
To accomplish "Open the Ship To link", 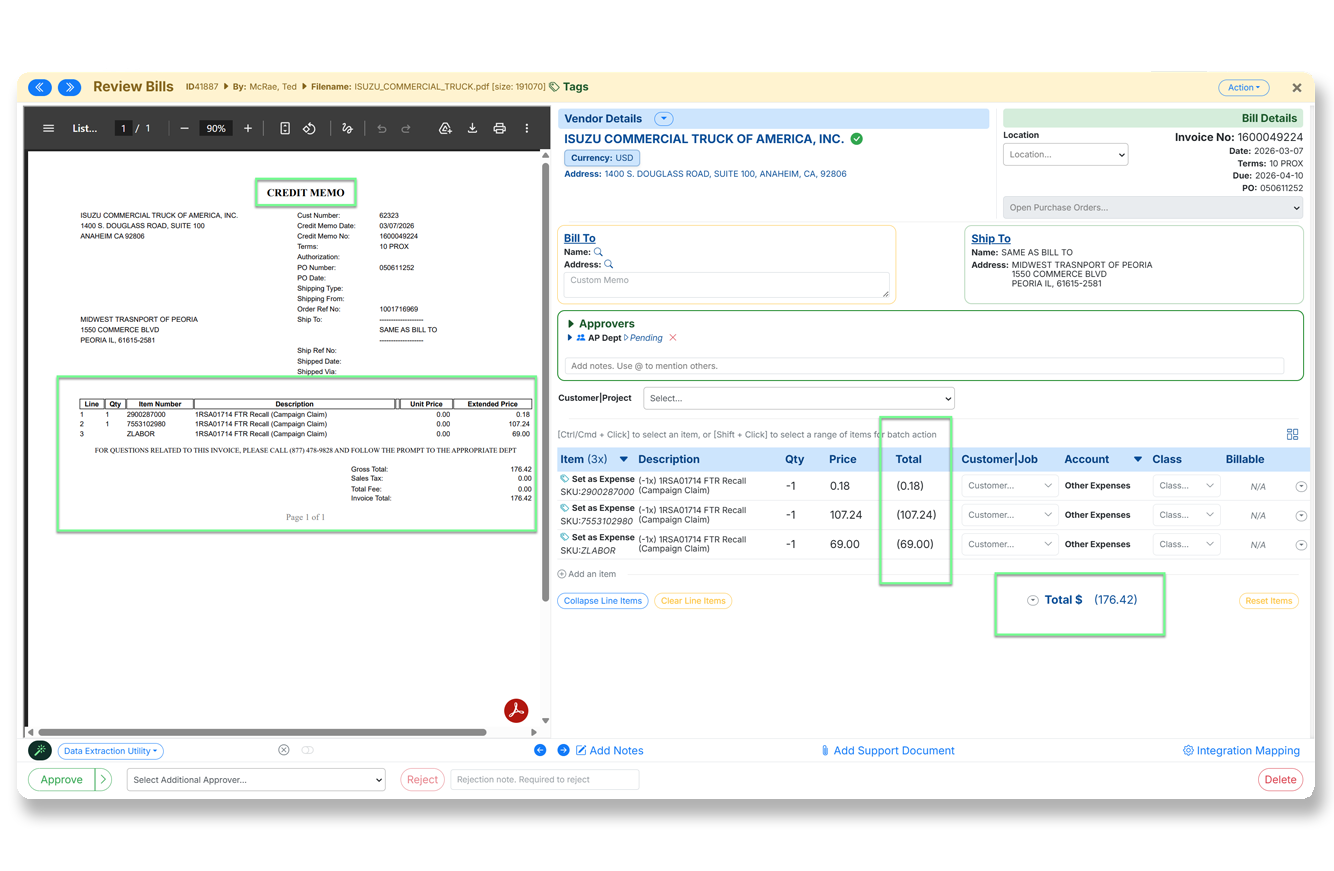I will pyautogui.click(x=991, y=239).
